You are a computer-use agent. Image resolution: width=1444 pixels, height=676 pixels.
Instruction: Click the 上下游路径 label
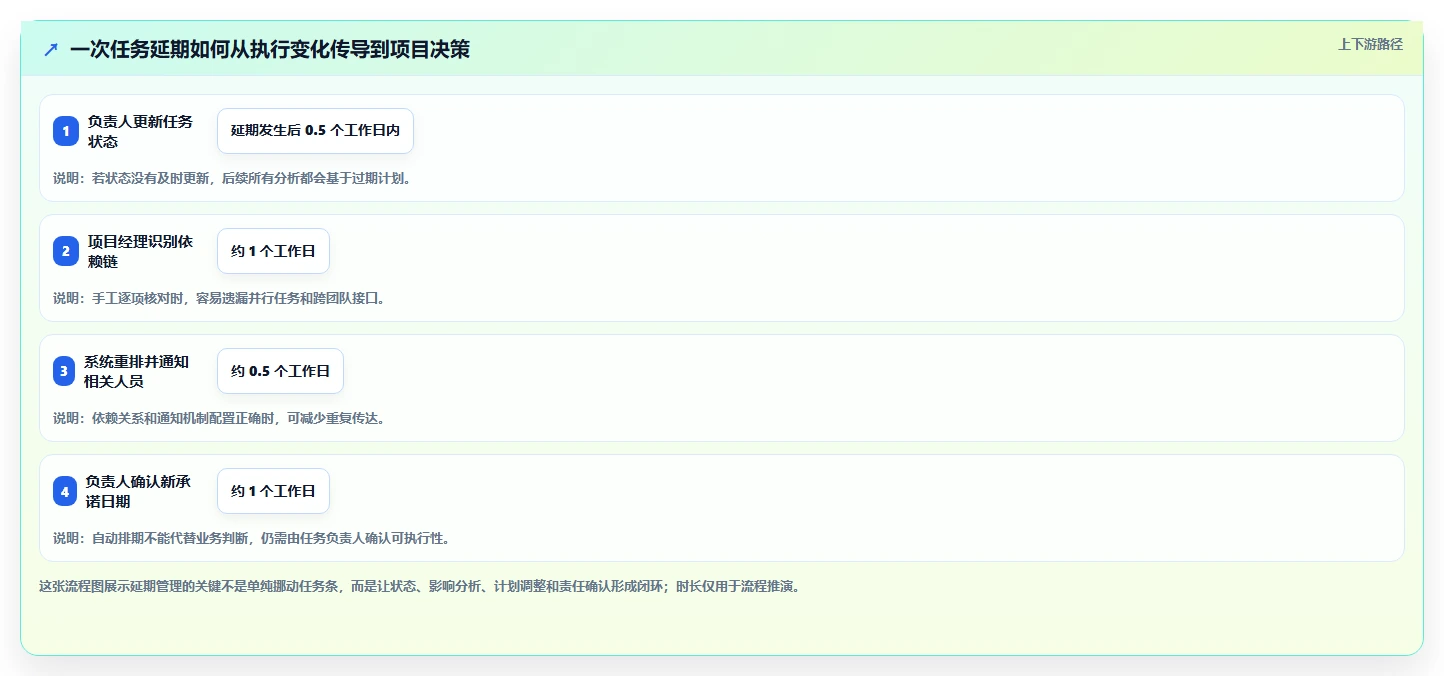tap(1370, 44)
